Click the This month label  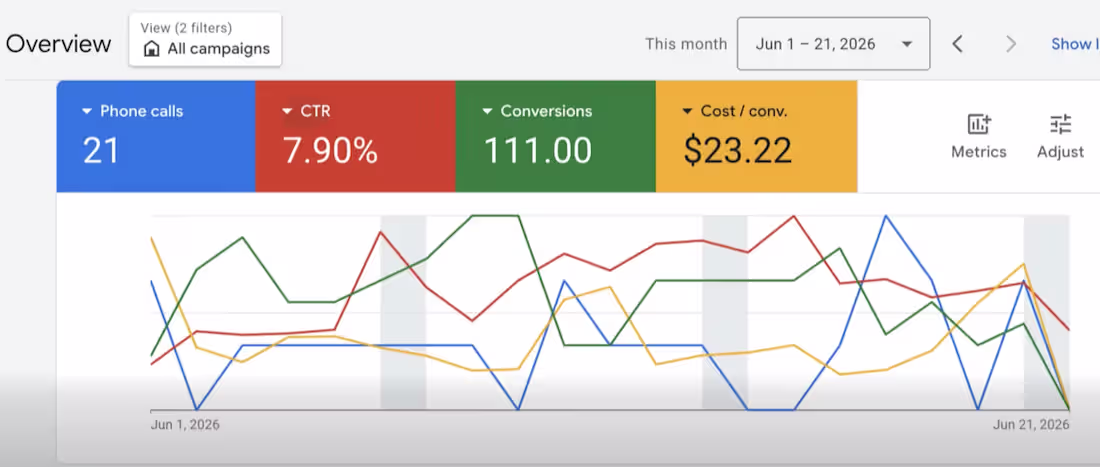tap(686, 44)
